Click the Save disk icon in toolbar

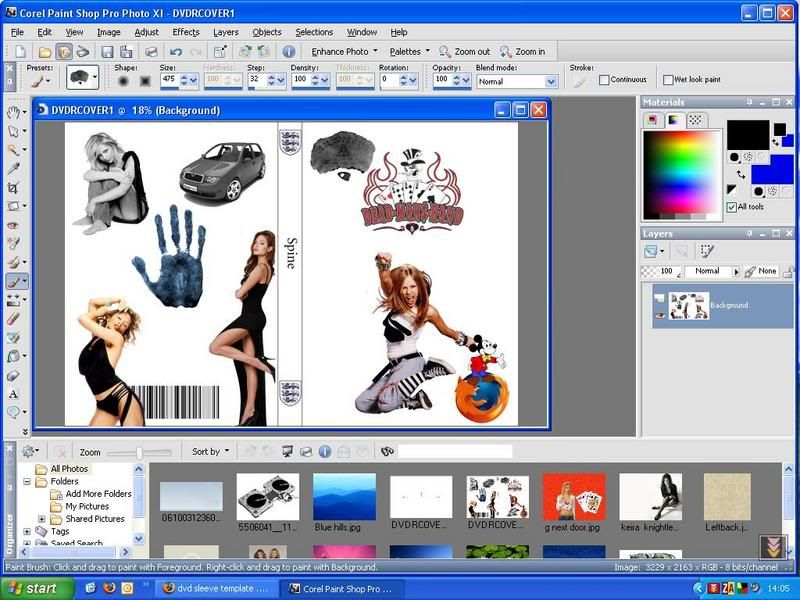[107, 52]
